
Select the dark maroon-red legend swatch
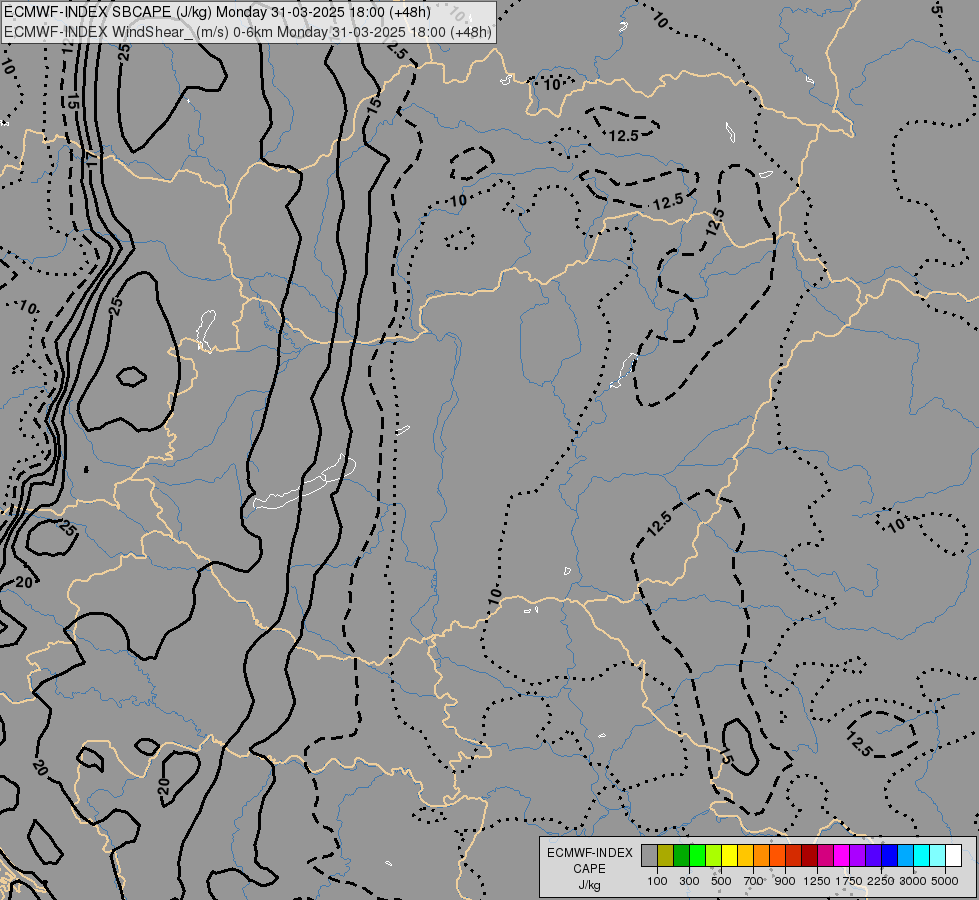[809, 856]
